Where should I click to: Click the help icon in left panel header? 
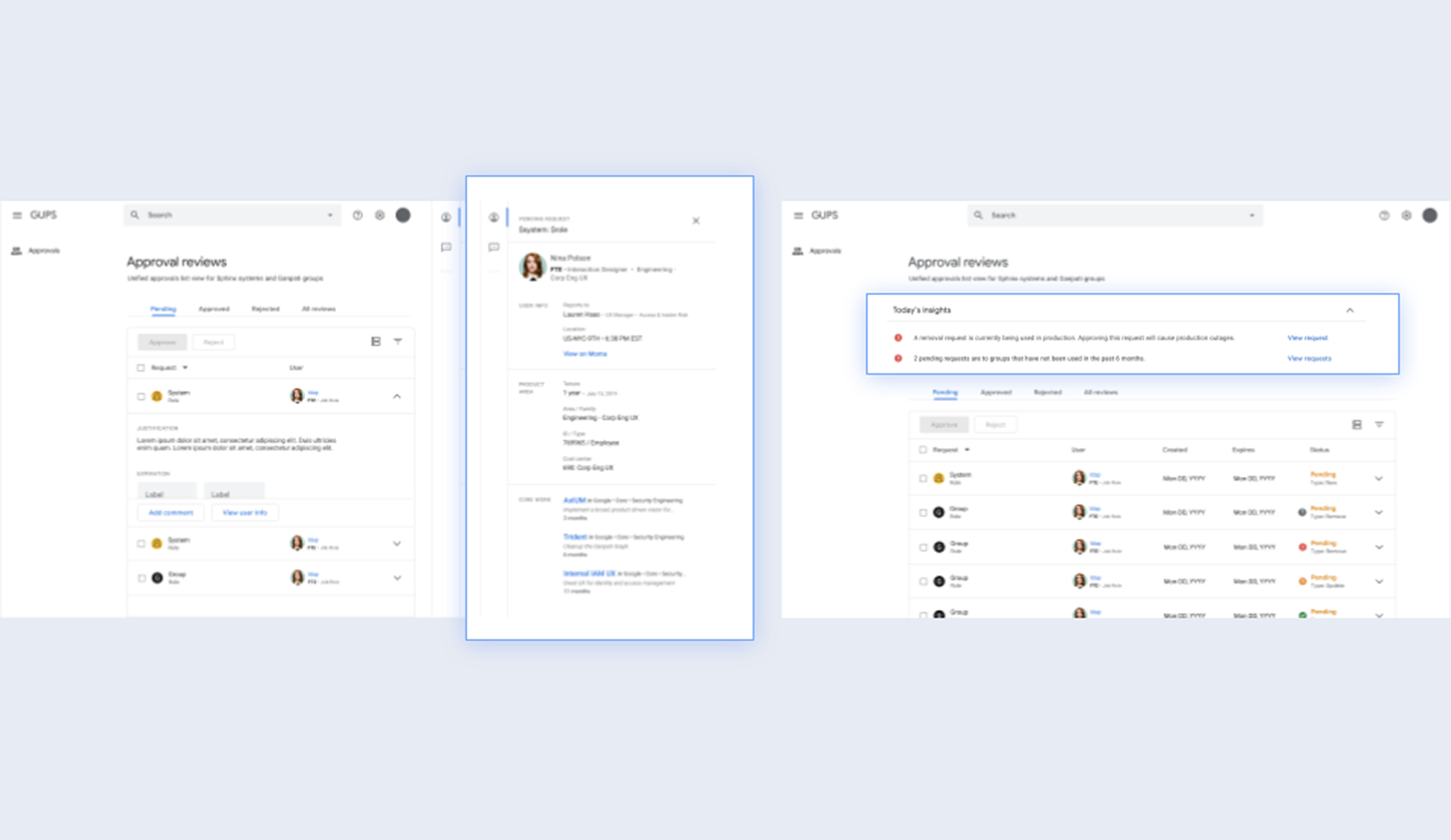tap(358, 215)
